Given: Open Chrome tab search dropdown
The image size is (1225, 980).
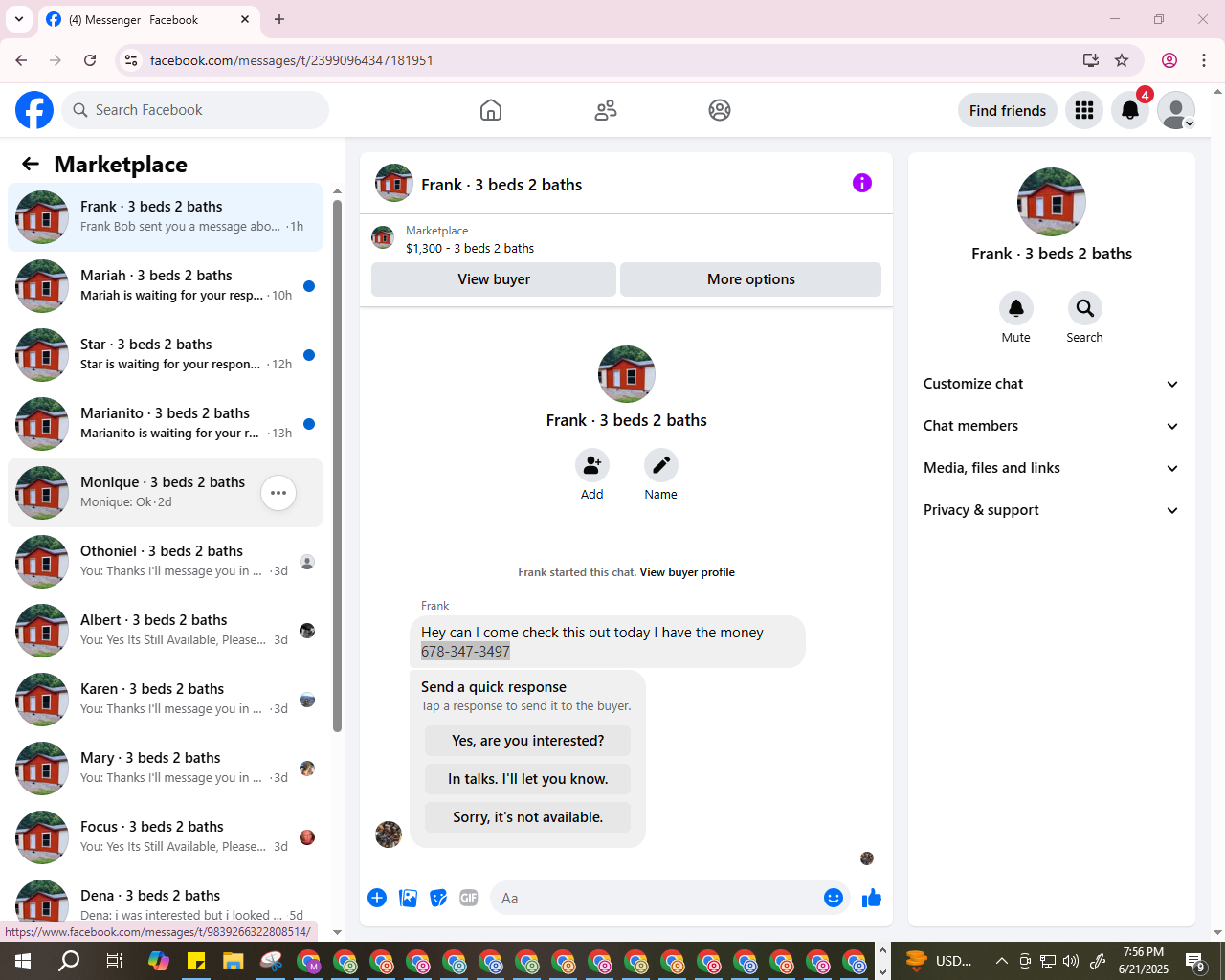Looking at the screenshot, I should (x=19, y=19).
